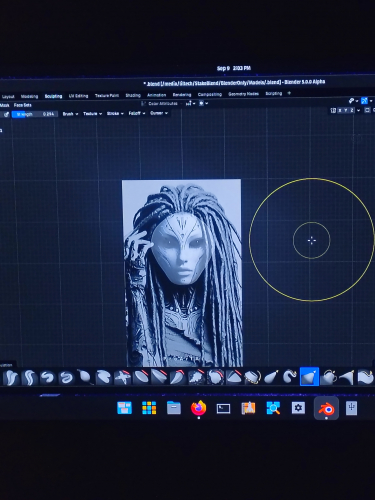This screenshot has width=375, height=500.
Task: Open the app grid launcher in taskbar
Action: 149,408
